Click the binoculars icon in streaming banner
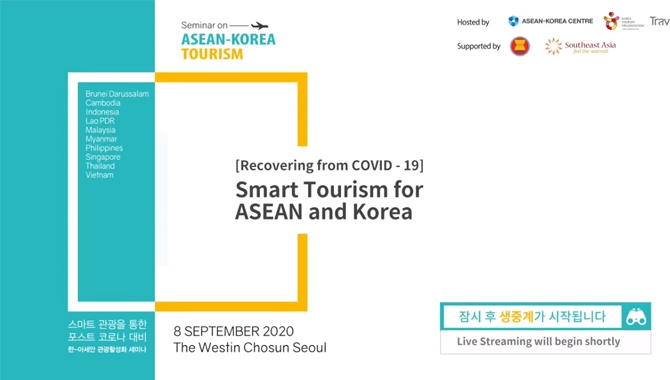Viewport: 670px width, 380px height. pos(636,317)
